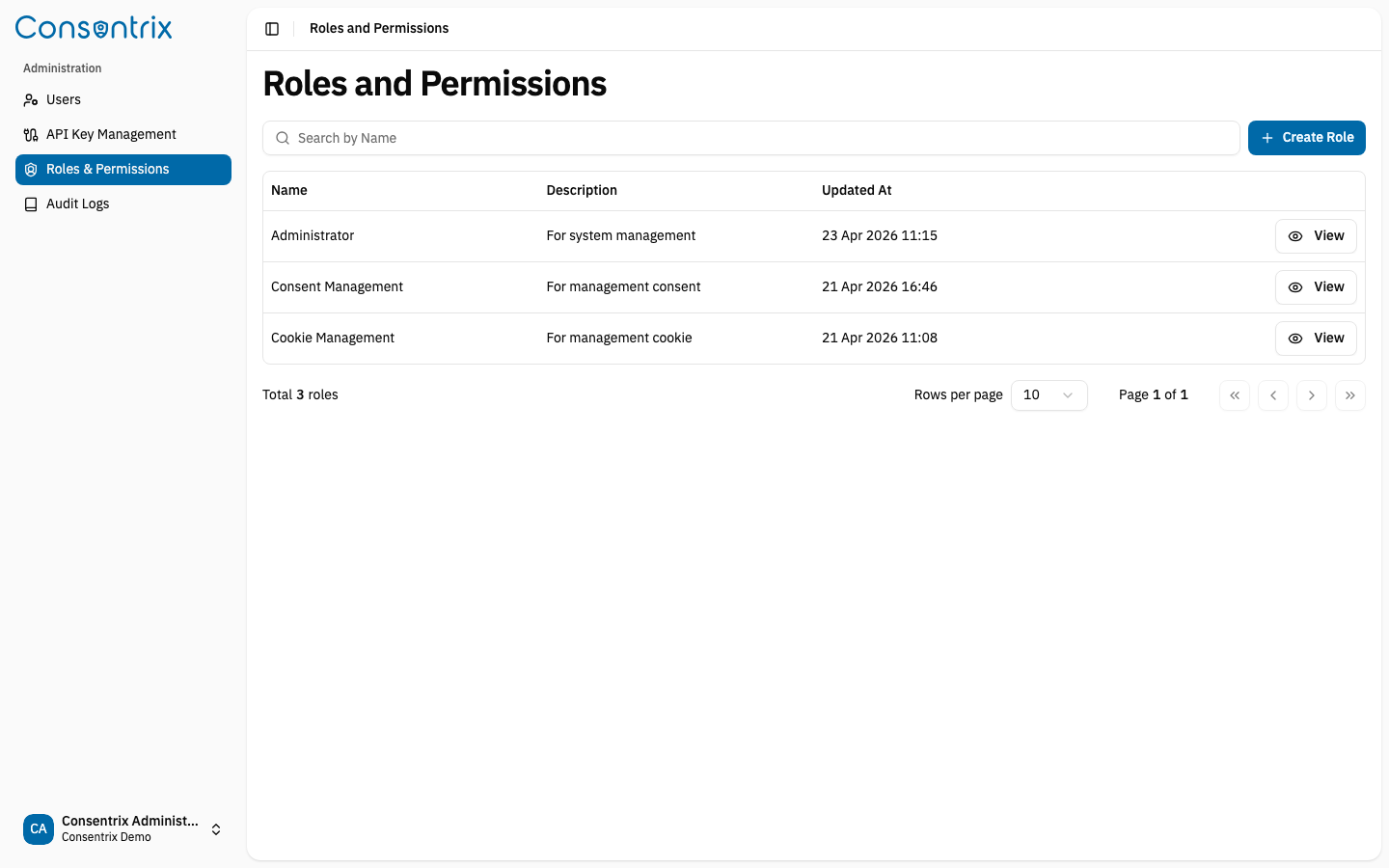Screen dimensions: 1389x868
Task: Go to the previous page
Action: point(1273,395)
